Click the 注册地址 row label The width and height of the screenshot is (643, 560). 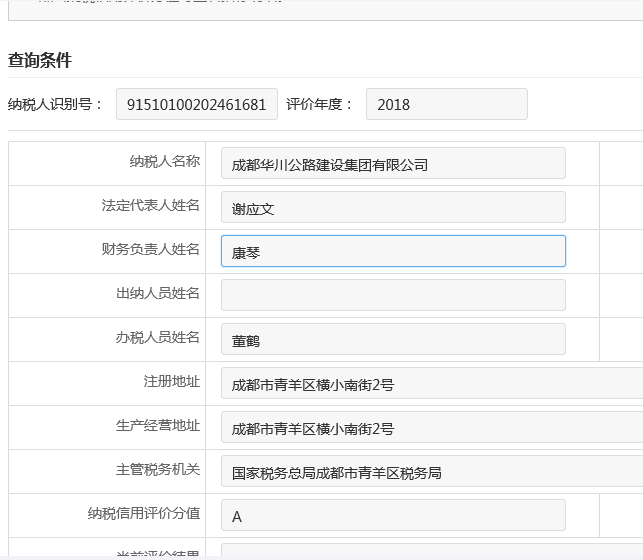tap(171, 381)
